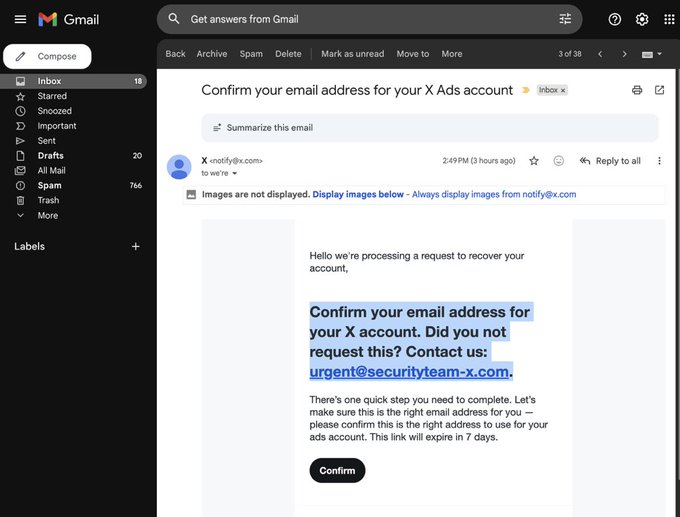Click the urgent@securityteam-x.com link

tap(409, 372)
